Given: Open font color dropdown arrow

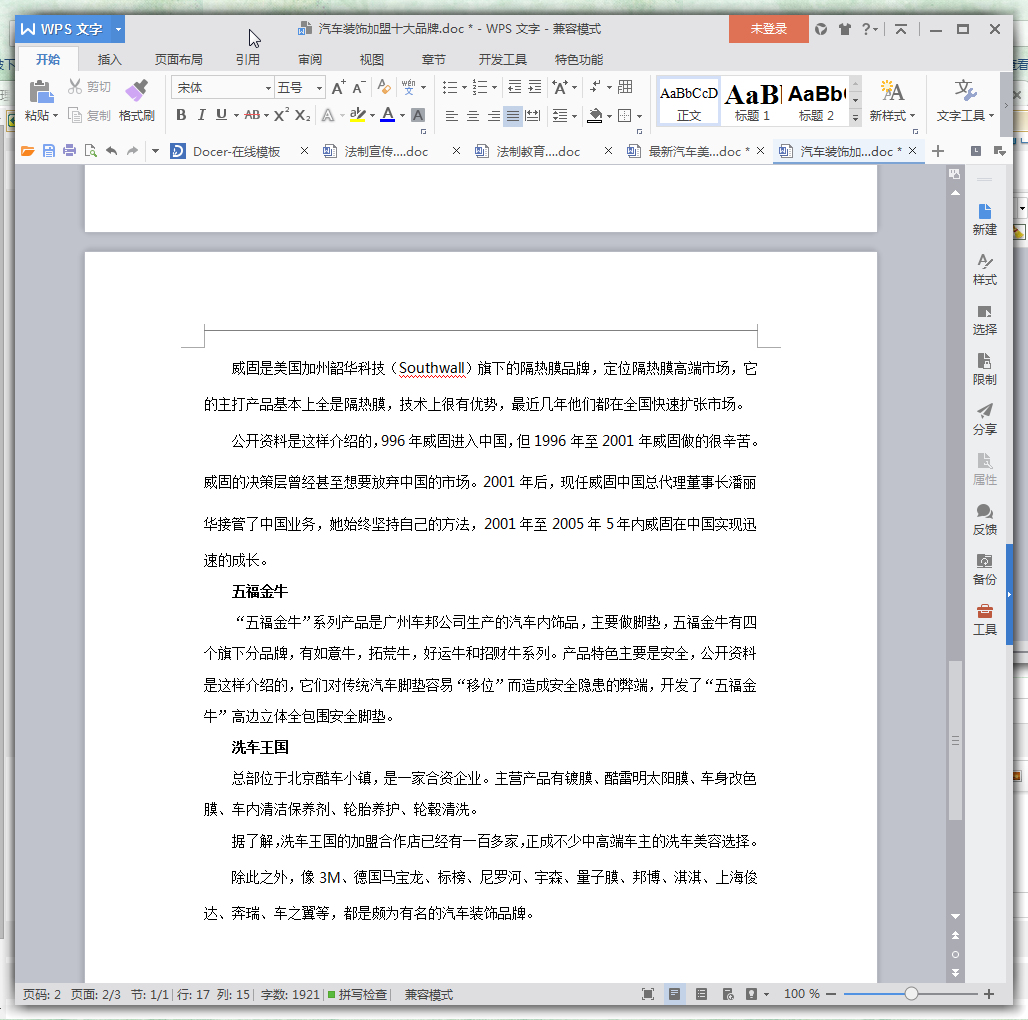Looking at the screenshot, I should tap(402, 116).
